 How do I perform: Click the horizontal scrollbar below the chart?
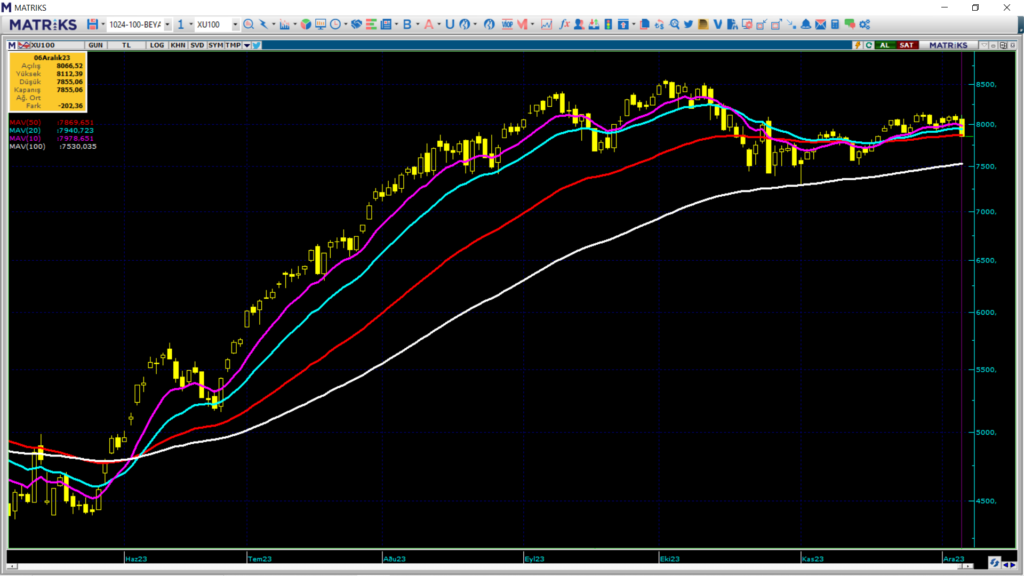(490, 566)
